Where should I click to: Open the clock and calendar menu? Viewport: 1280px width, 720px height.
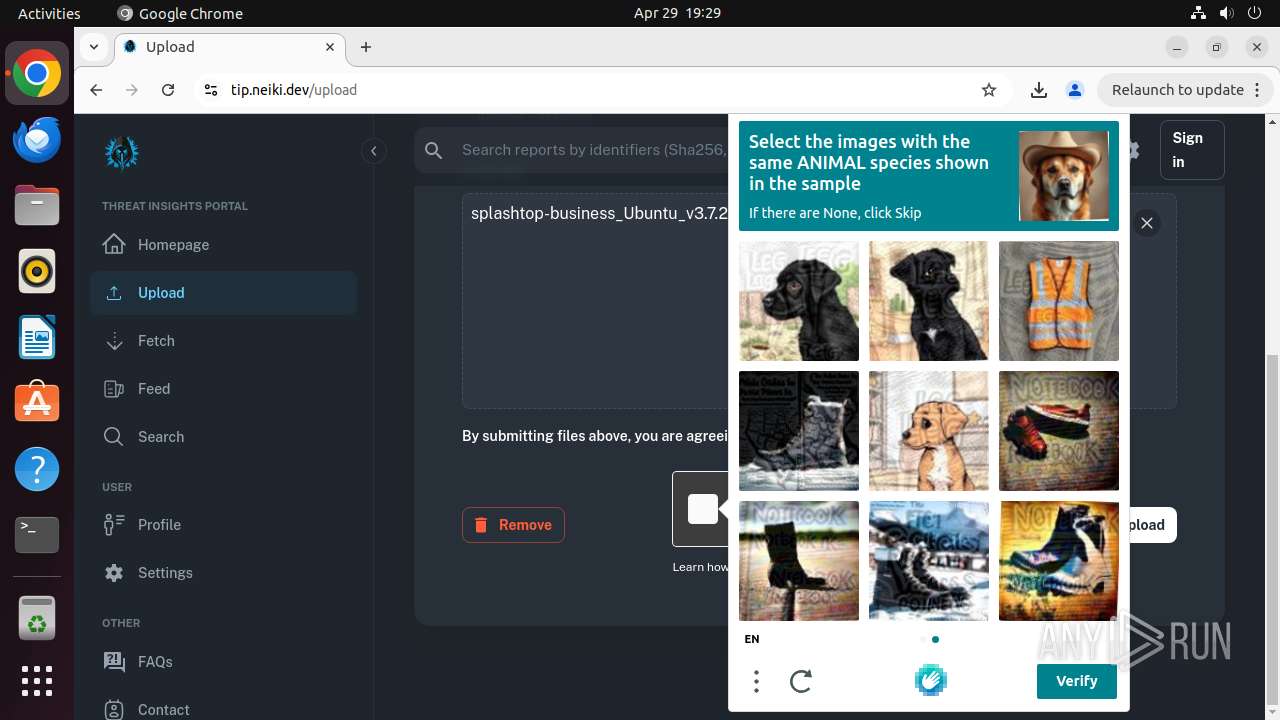[677, 13]
